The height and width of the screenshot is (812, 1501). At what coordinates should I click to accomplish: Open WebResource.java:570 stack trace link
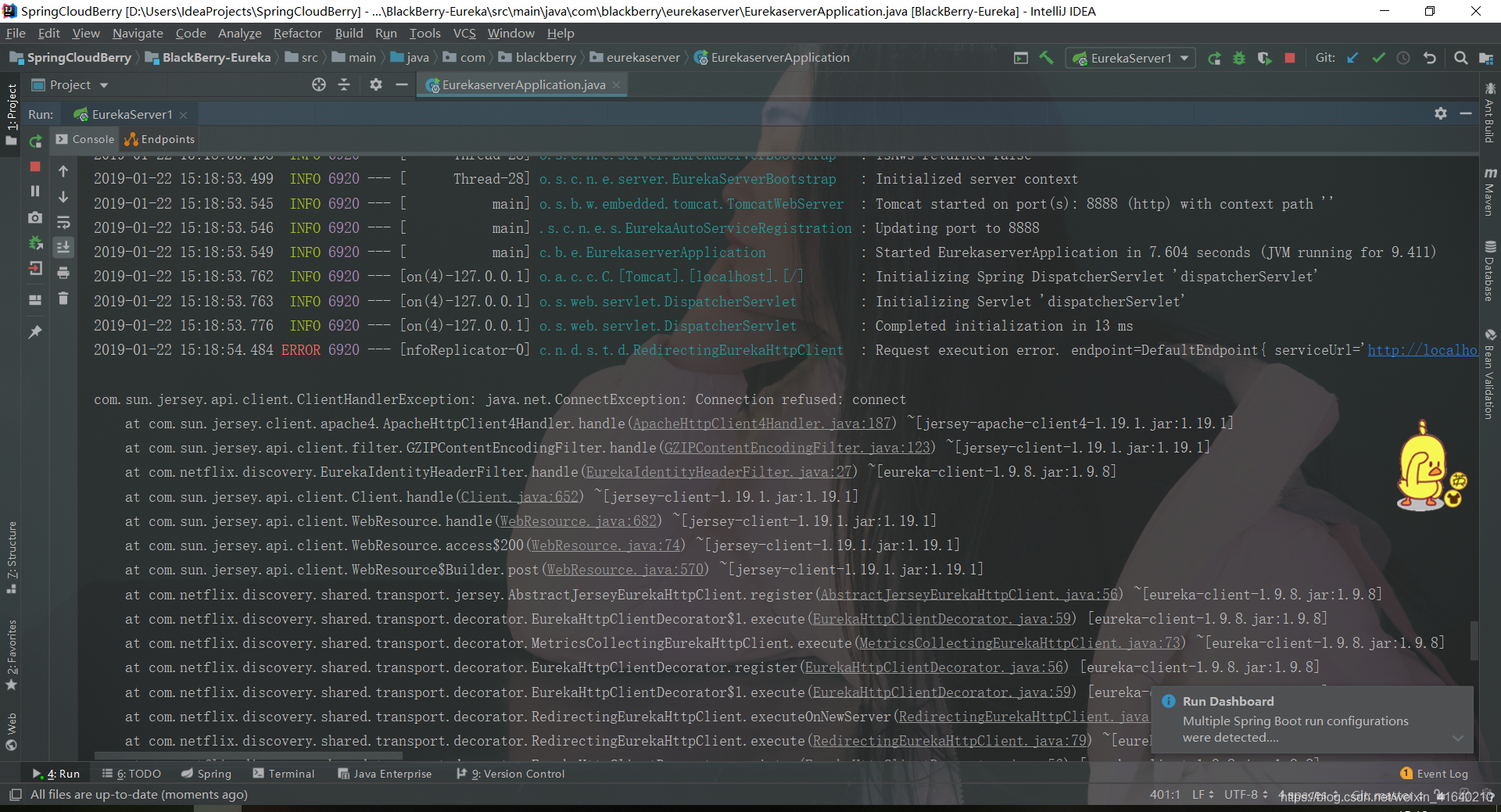pos(625,570)
